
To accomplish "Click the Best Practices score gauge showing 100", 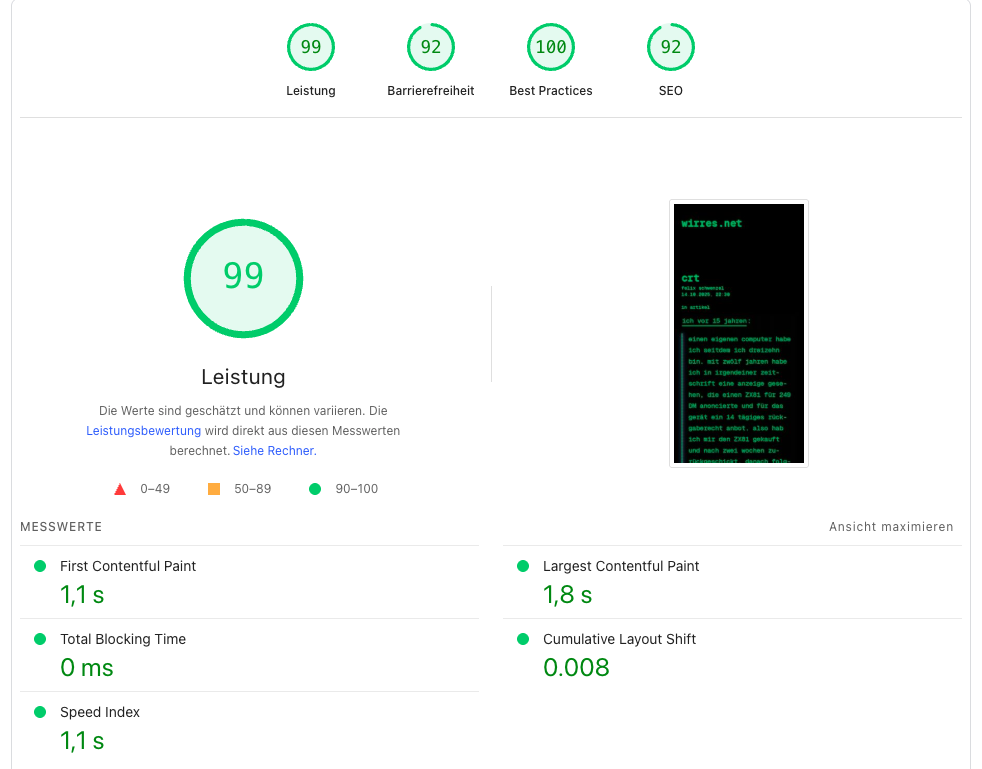I will (x=551, y=47).
